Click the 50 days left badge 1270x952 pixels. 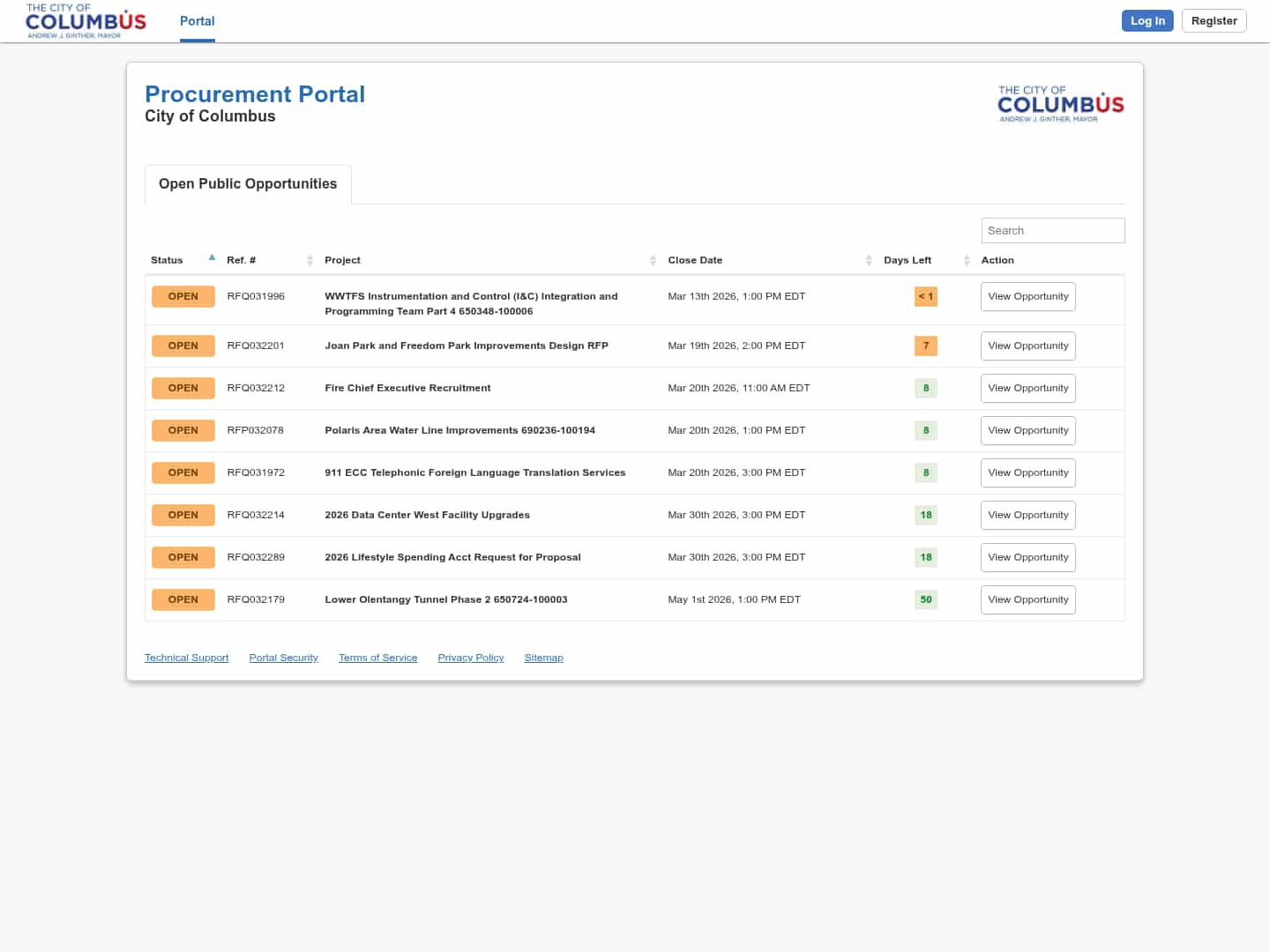coord(926,599)
